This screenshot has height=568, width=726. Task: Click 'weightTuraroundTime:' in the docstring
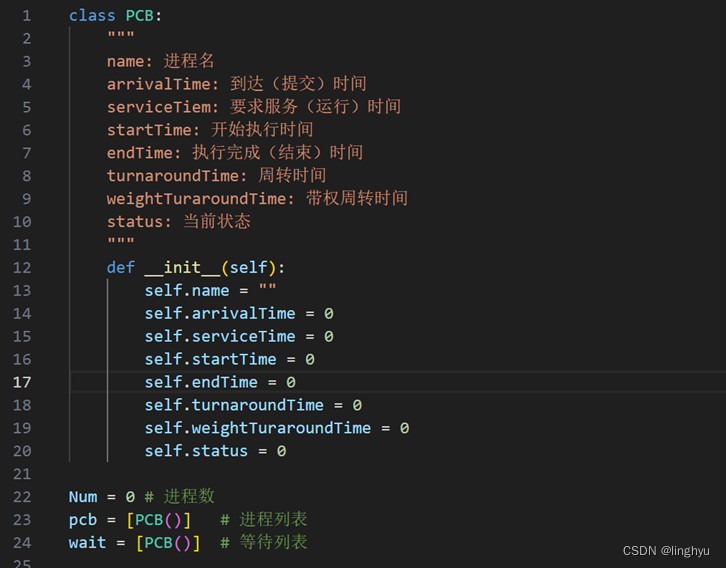[x=201, y=199]
